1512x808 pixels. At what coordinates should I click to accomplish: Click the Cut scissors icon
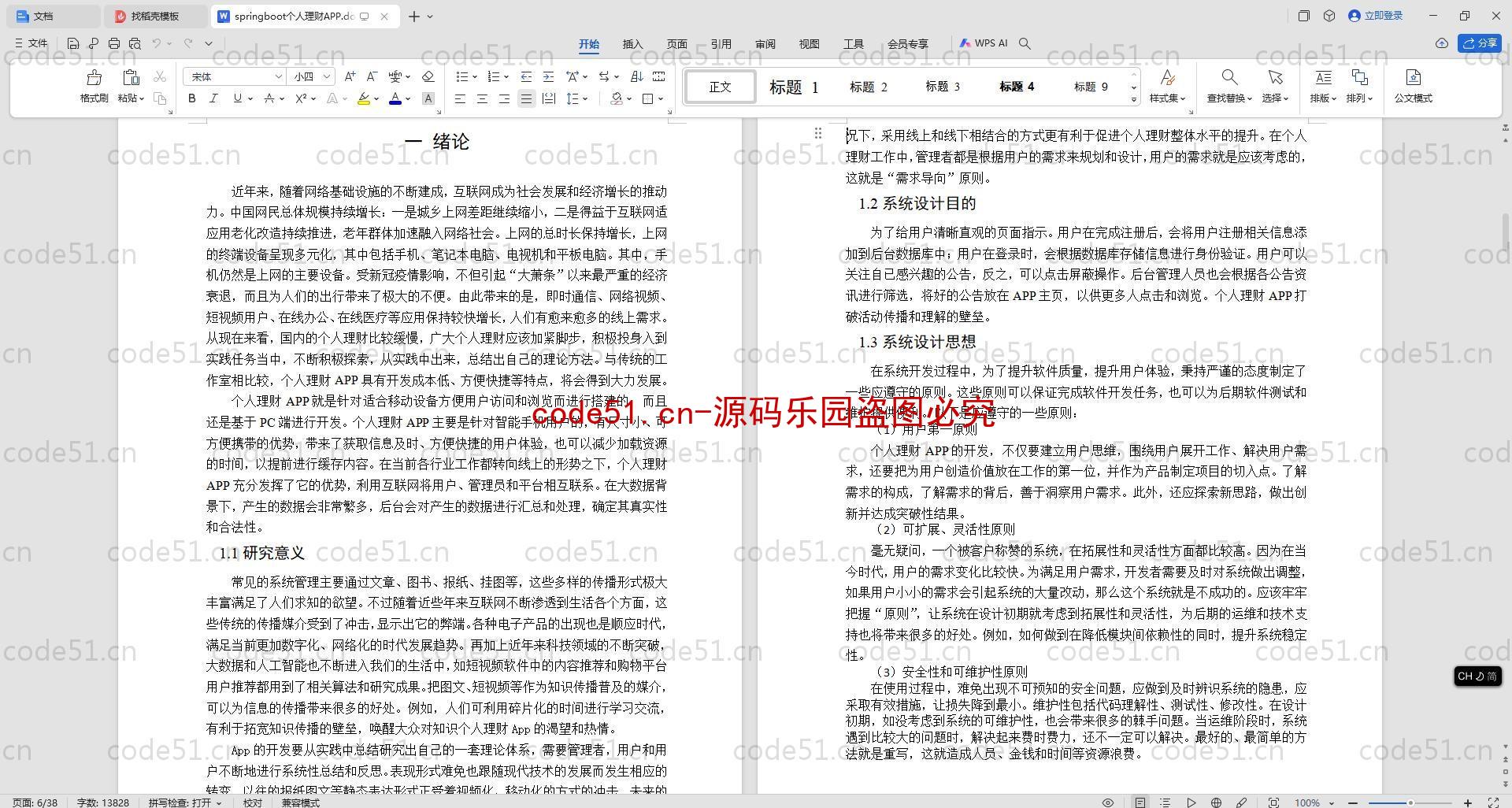(160, 76)
